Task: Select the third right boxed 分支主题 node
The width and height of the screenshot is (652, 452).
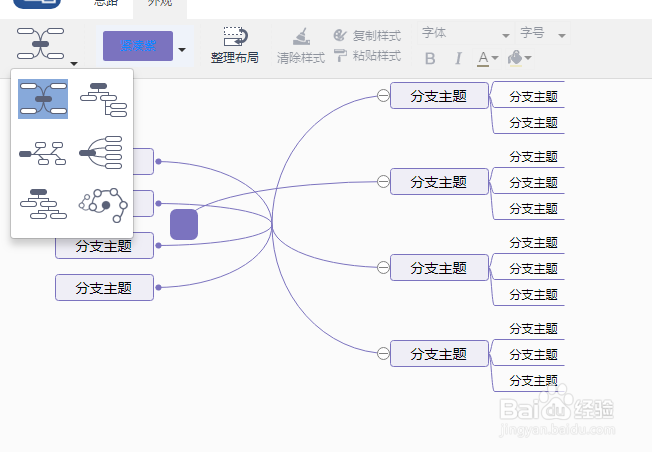Action: pyautogui.click(x=439, y=267)
